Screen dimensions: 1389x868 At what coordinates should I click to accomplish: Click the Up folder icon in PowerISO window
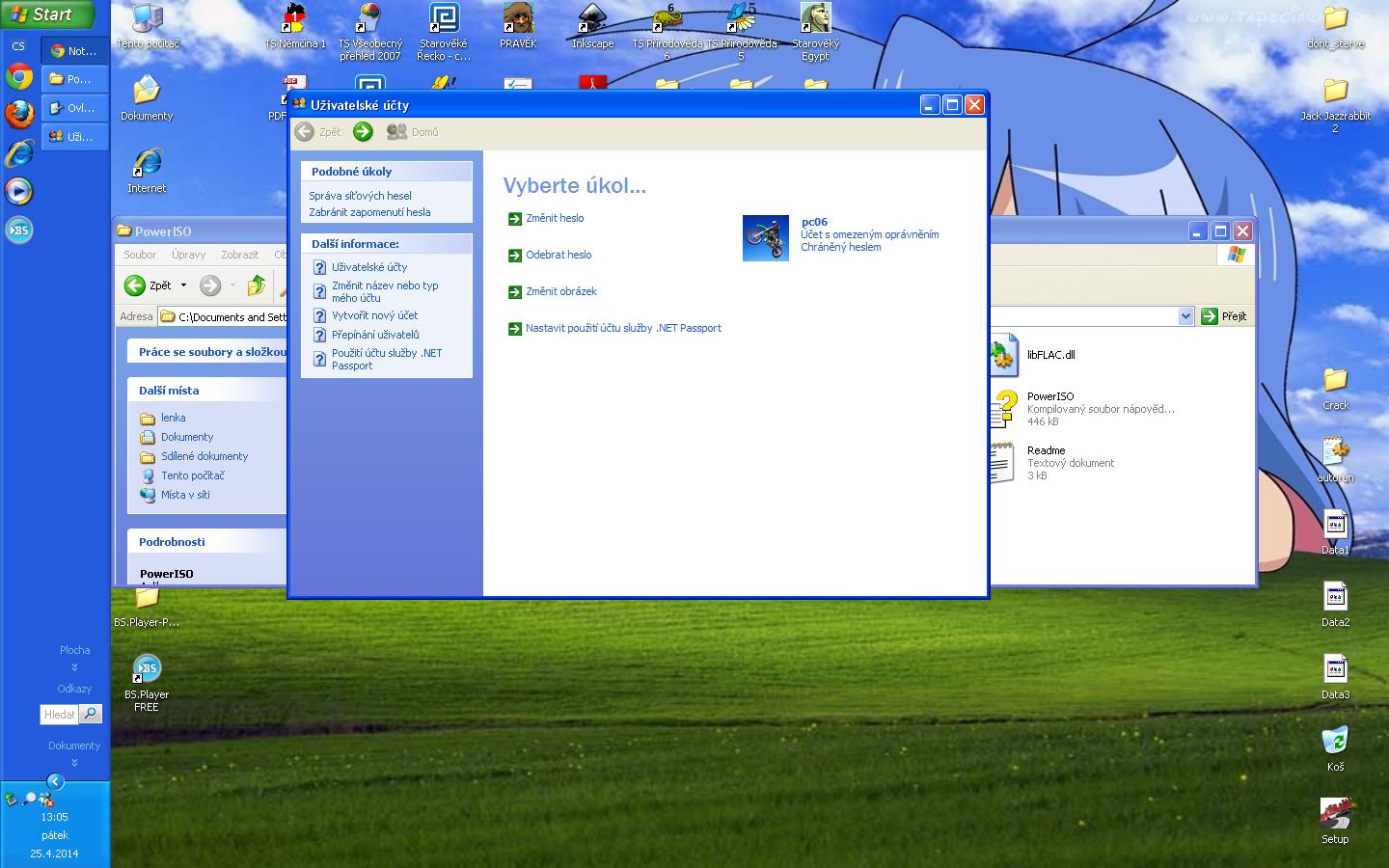click(257, 285)
